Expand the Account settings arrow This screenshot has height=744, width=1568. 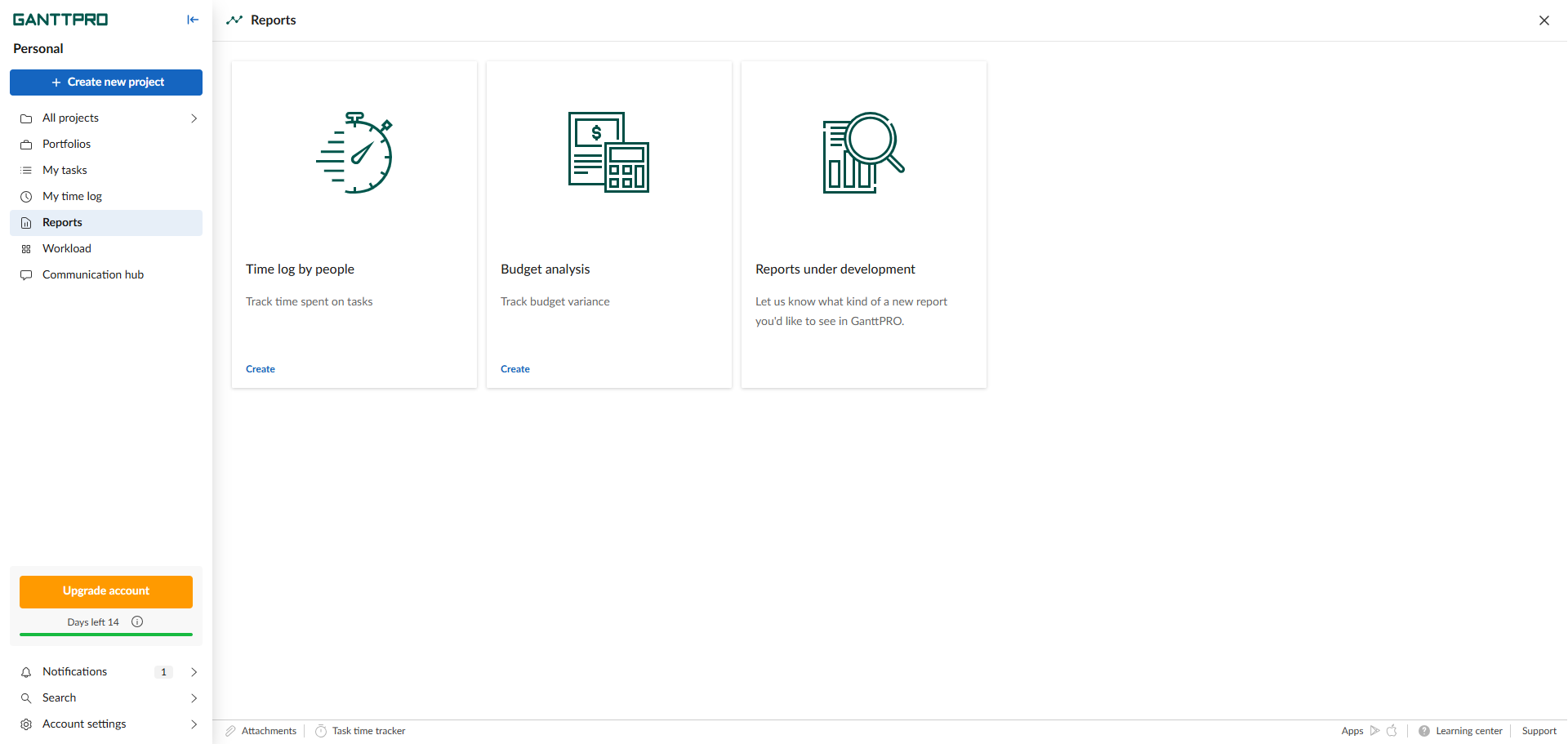pyautogui.click(x=194, y=724)
